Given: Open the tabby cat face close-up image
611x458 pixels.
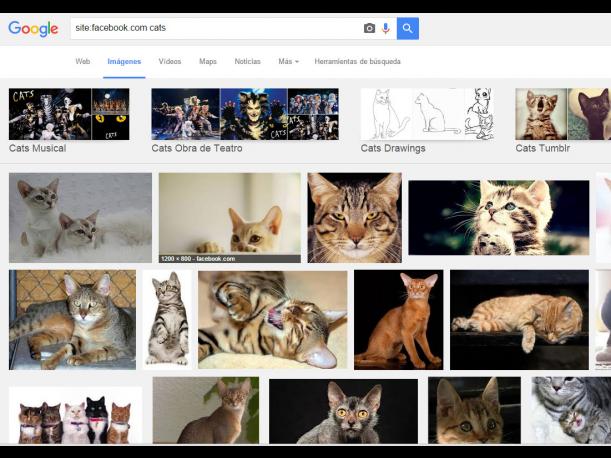Looking at the screenshot, I should coord(355,218).
